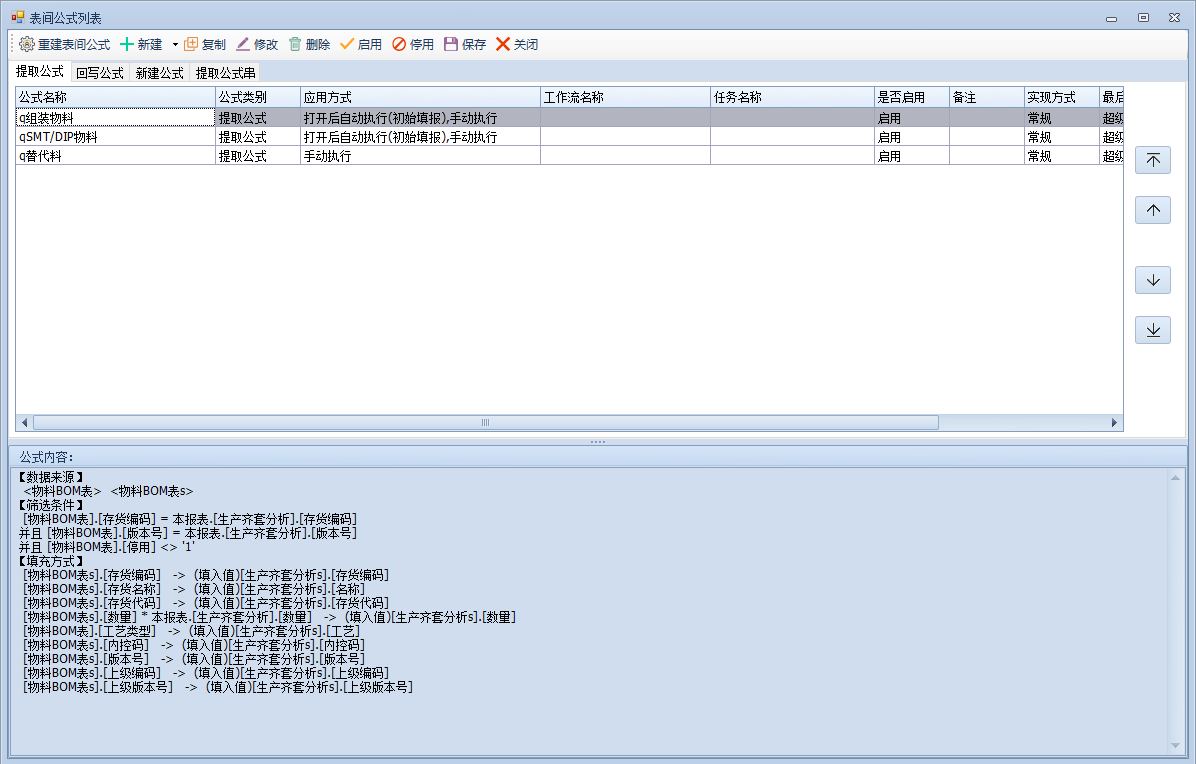Click the splitter grip above 公式内容
Viewport: 1196px width, 764px height.
click(598, 441)
